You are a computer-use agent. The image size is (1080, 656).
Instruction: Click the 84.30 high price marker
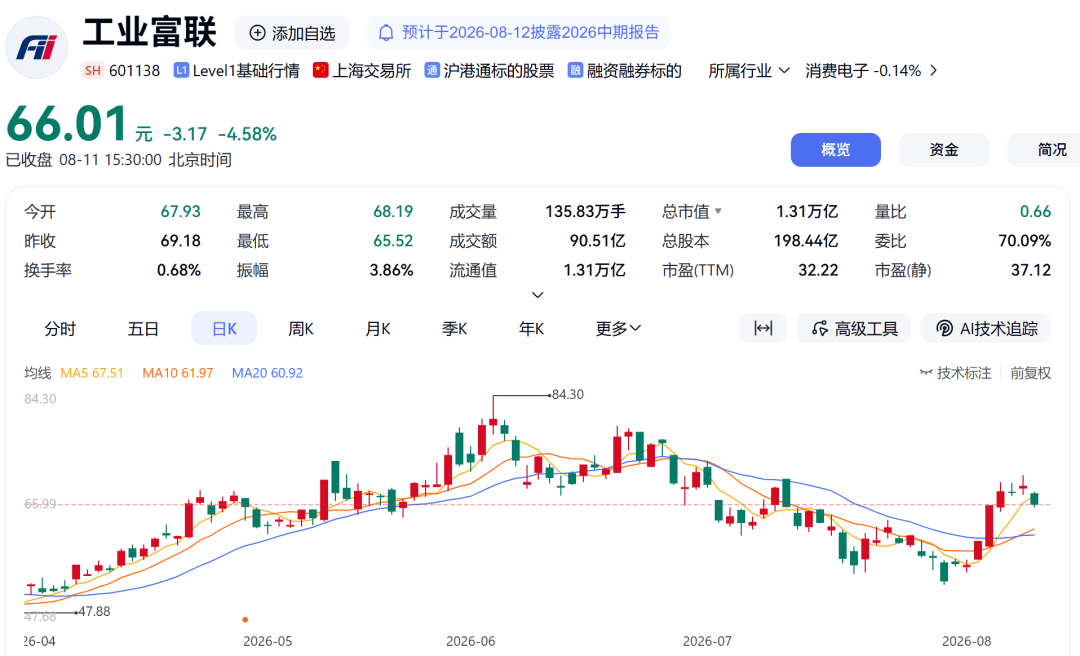click(x=568, y=394)
